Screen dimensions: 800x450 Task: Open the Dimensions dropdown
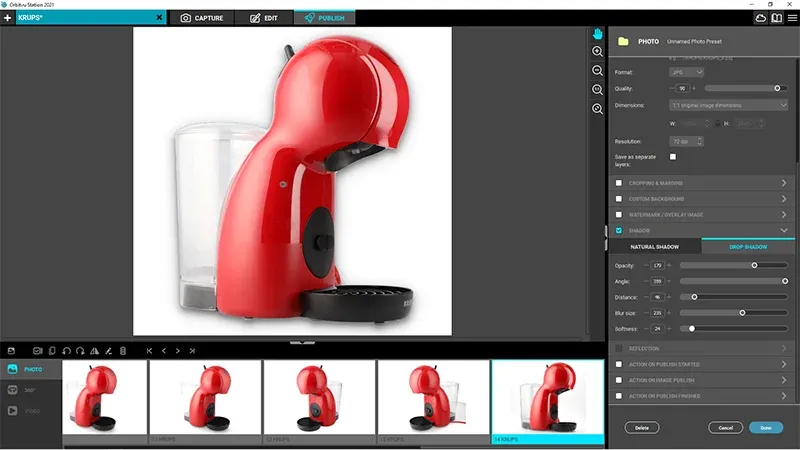[x=729, y=105]
